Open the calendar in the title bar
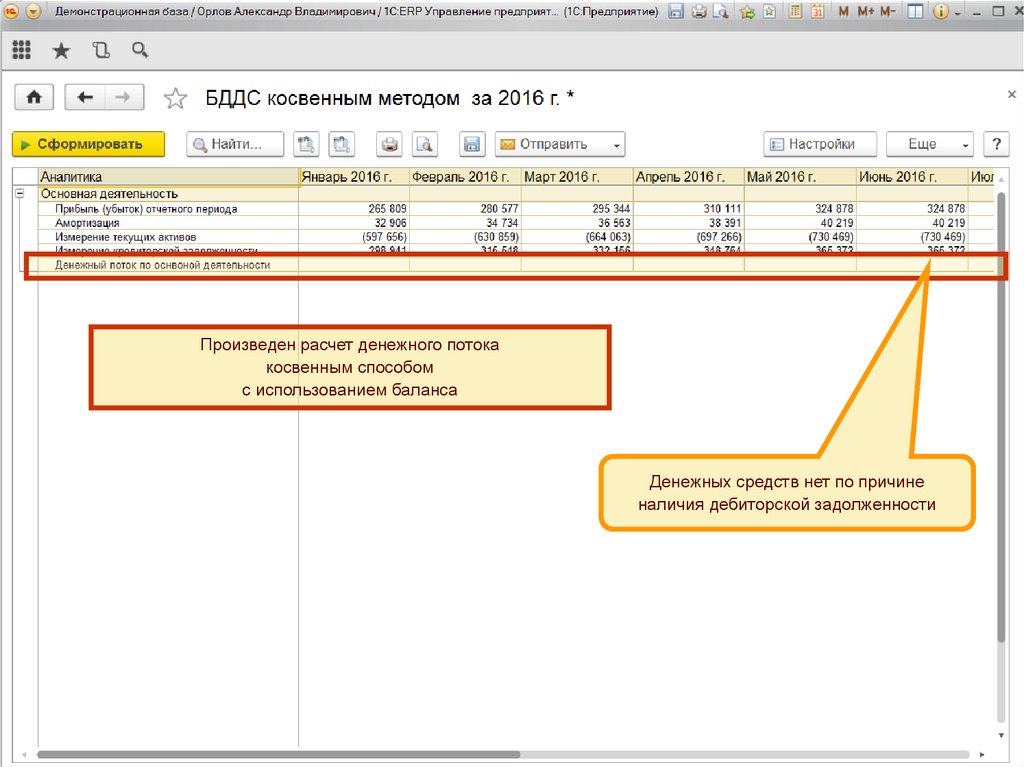The height and width of the screenshot is (767, 1024). [x=817, y=12]
